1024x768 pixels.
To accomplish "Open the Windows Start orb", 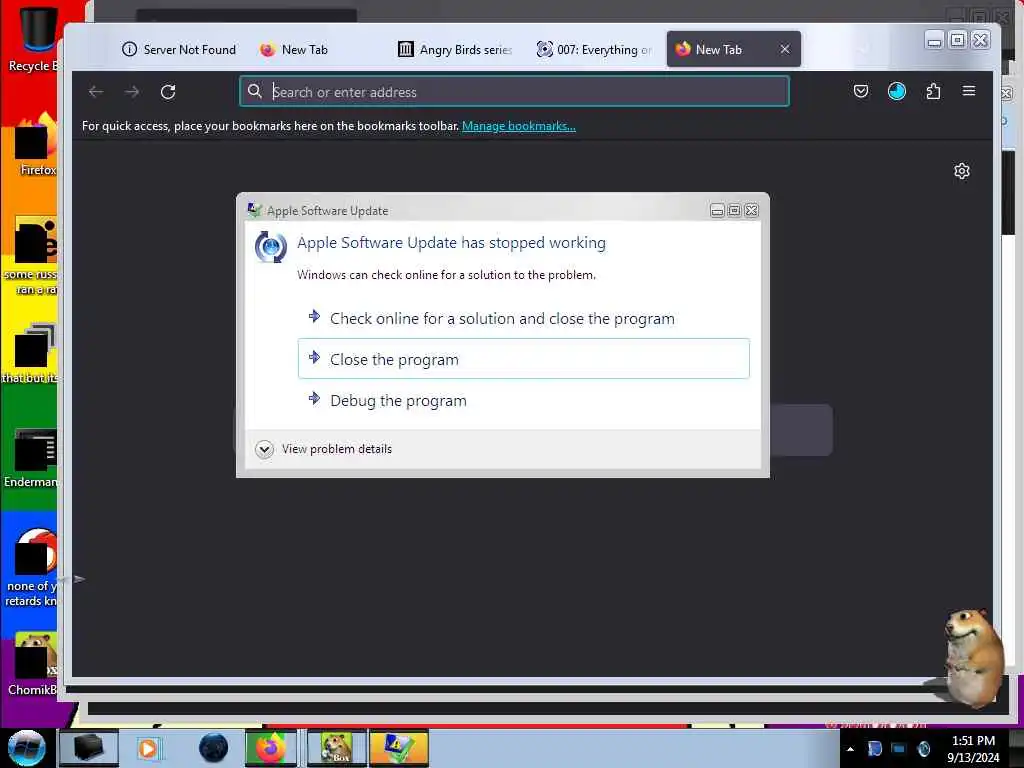I will click(26, 748).
